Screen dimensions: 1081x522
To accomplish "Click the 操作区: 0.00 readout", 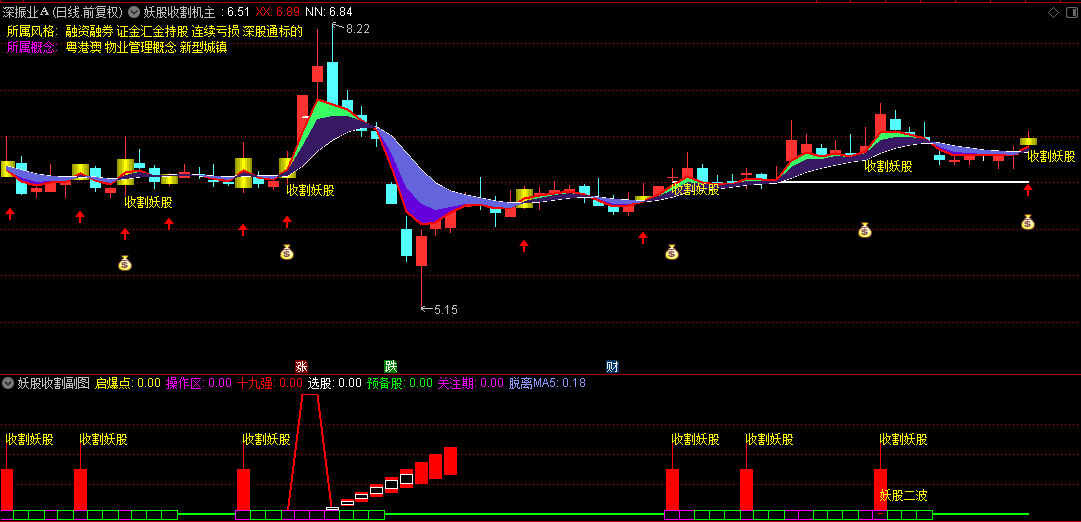I will 199,383.
